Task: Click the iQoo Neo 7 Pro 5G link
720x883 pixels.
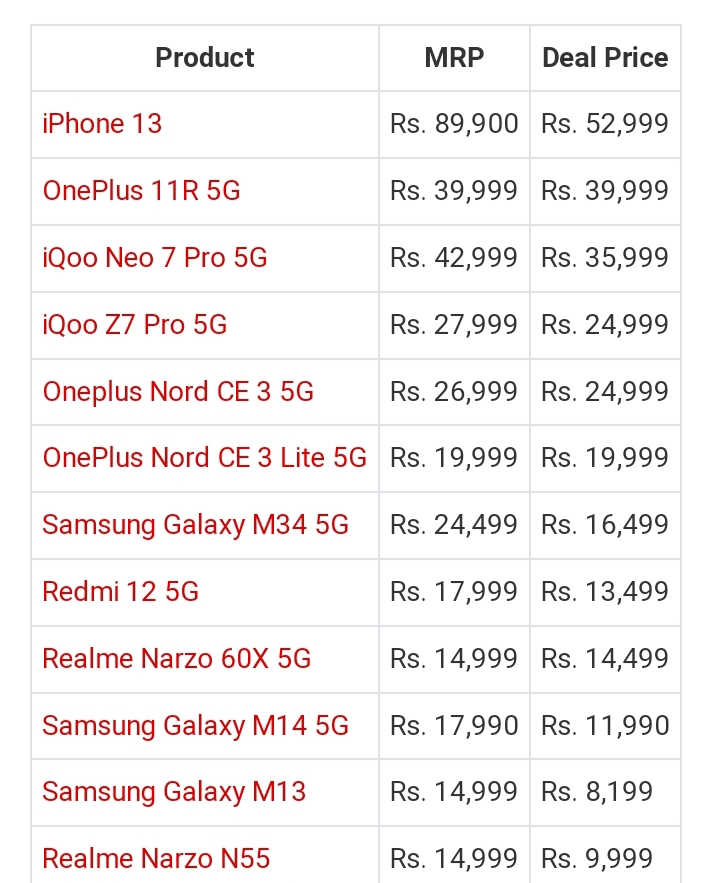Action: coord(155,258)
